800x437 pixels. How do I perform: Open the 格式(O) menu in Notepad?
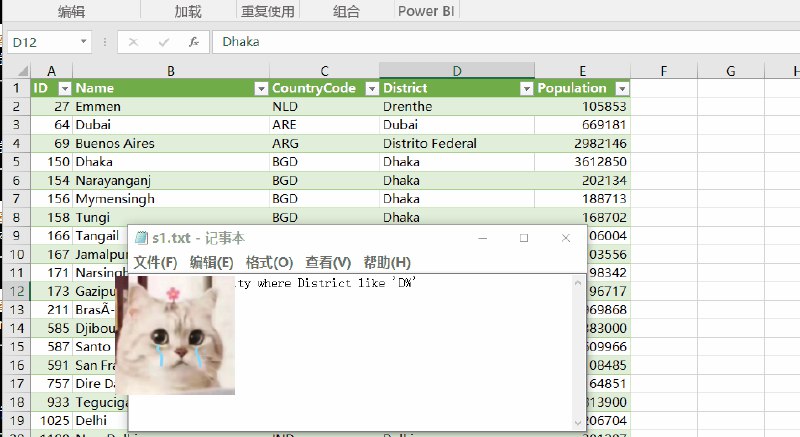(269, 263)
